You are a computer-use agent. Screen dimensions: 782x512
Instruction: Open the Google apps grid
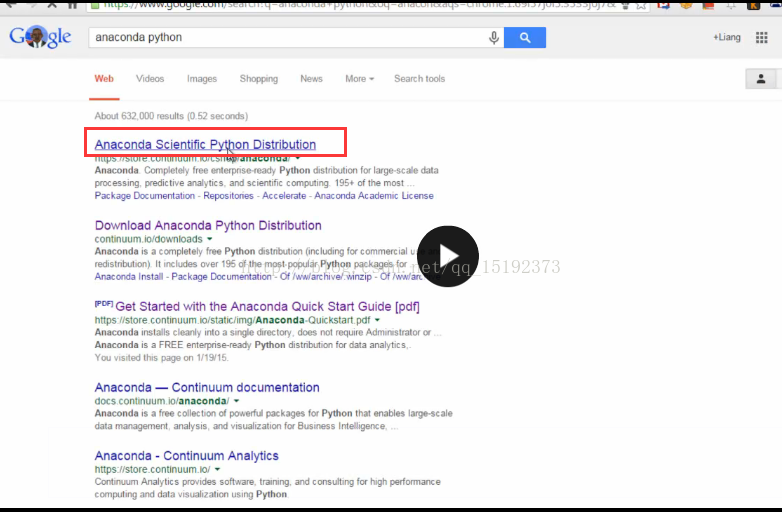pyautogui.click(x=761, y=37)
